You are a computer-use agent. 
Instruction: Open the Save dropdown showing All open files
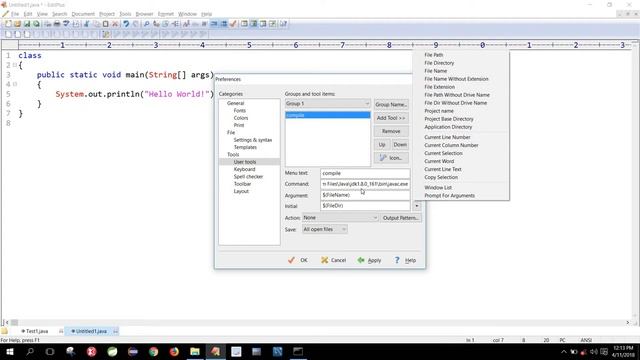[325, 229]
